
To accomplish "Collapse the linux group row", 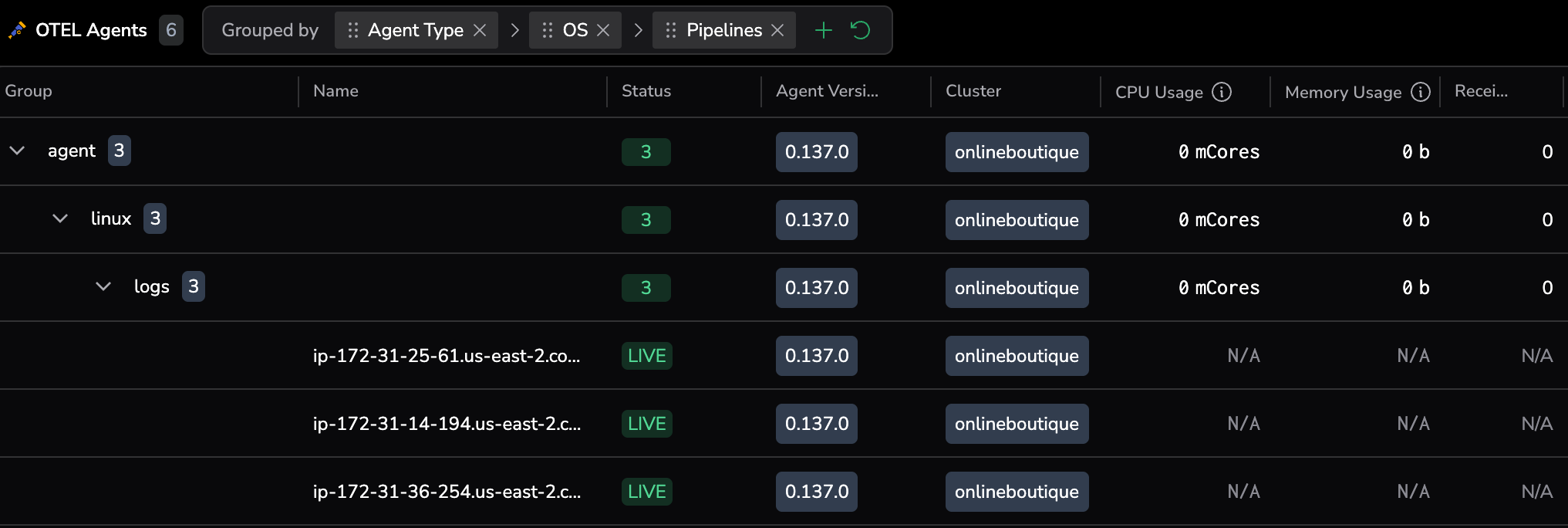I will 60,218.
